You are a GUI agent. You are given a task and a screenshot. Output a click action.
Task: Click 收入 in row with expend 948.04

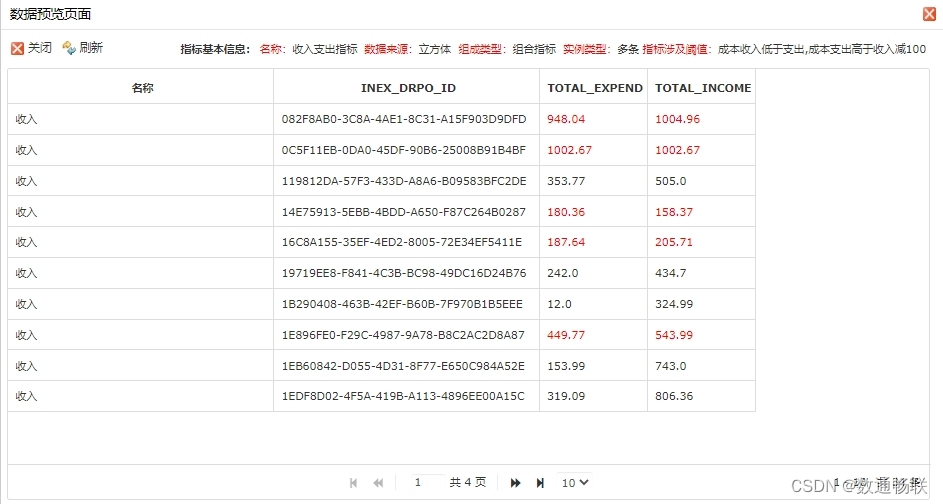click(26, 119)
